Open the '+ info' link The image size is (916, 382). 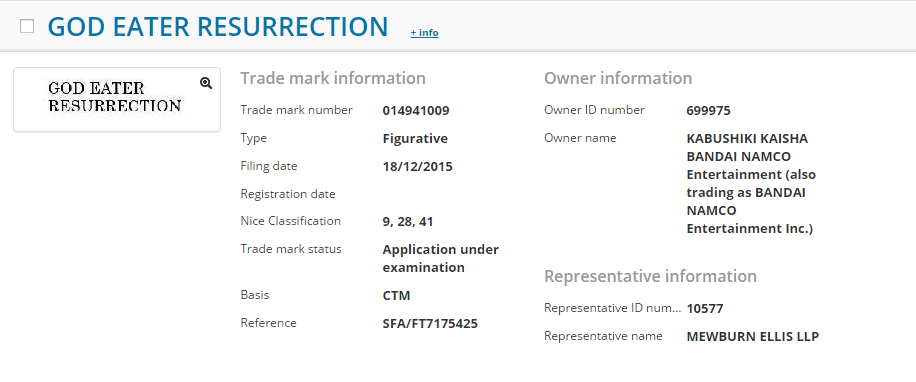coord(424,33)
